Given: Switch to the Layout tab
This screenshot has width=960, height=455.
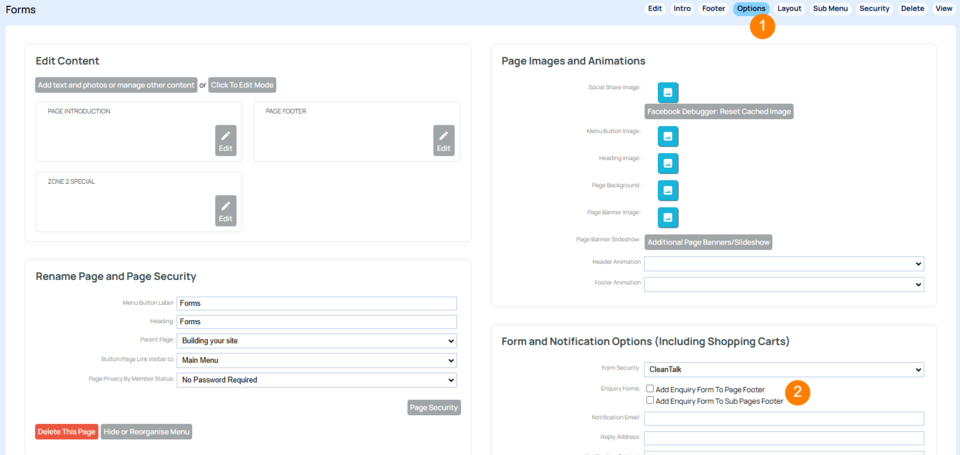Looking at the screenshot, I should pos(789,8).
